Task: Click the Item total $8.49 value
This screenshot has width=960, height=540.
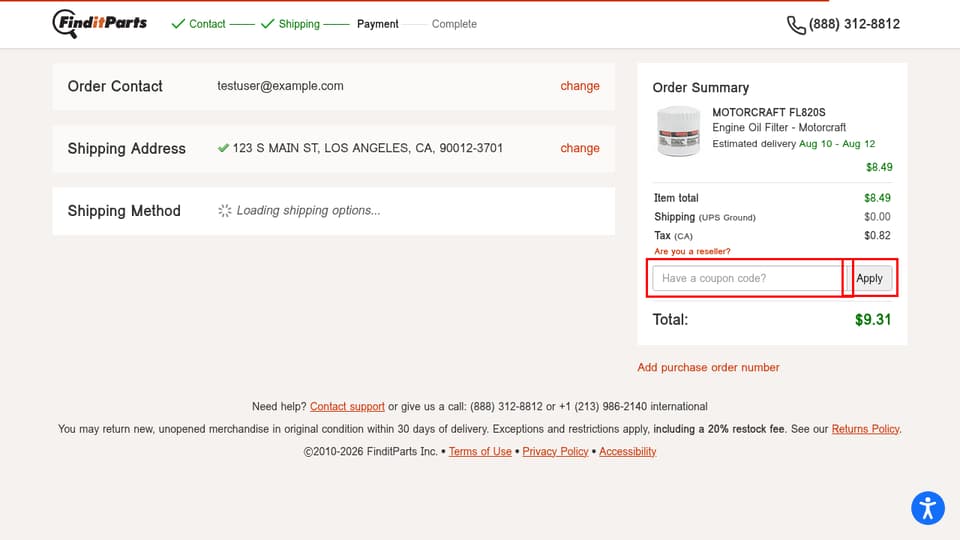Action: (877, 198)
